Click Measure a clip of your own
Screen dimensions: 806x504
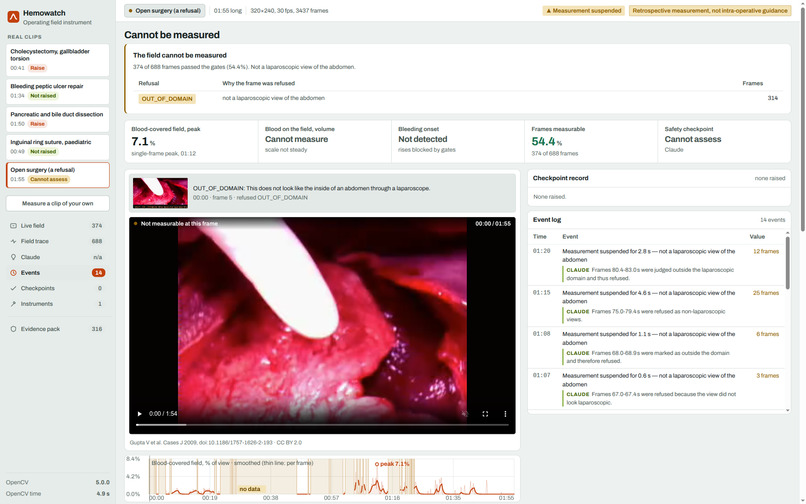tap(58, 203)
